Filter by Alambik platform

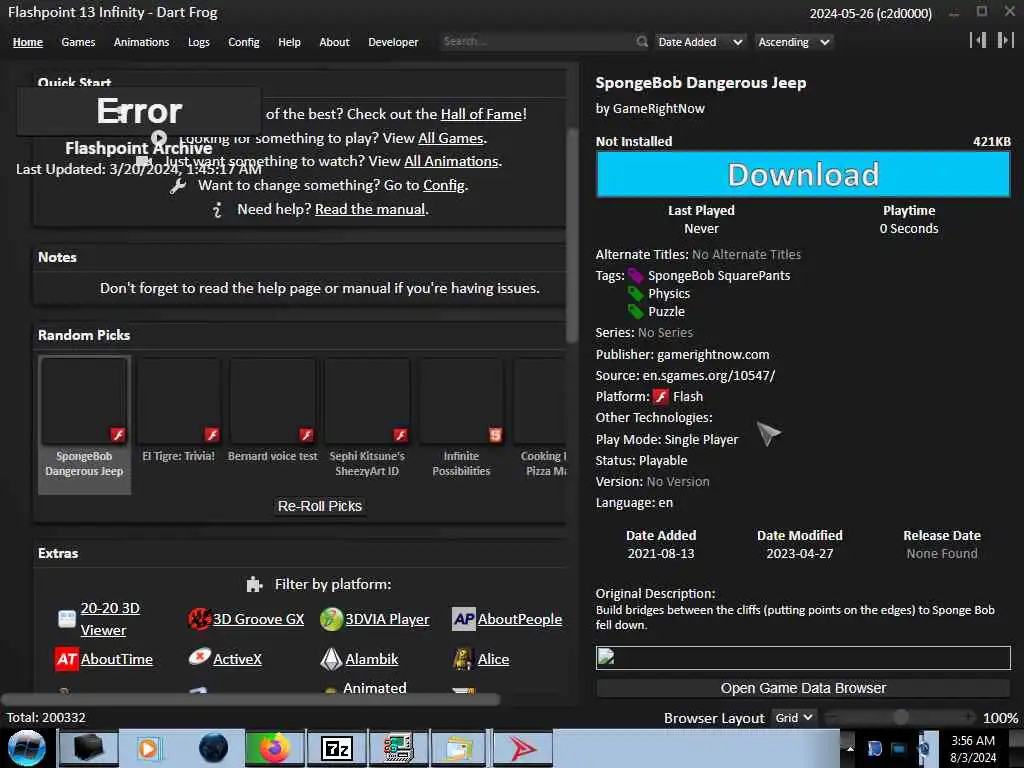[x=372, y=659]
